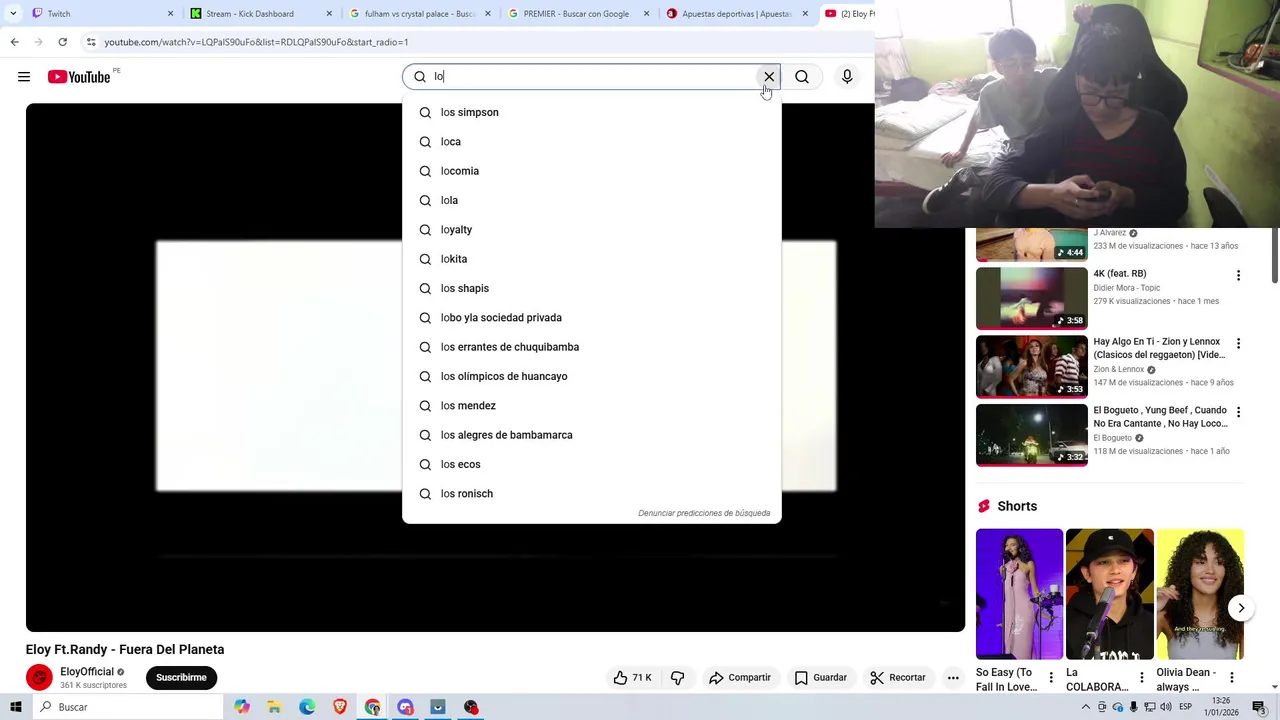The image size is (1280, 720).
Task: Open options for 'La COLABORA...' short
Action: (x=1141, y=678)
